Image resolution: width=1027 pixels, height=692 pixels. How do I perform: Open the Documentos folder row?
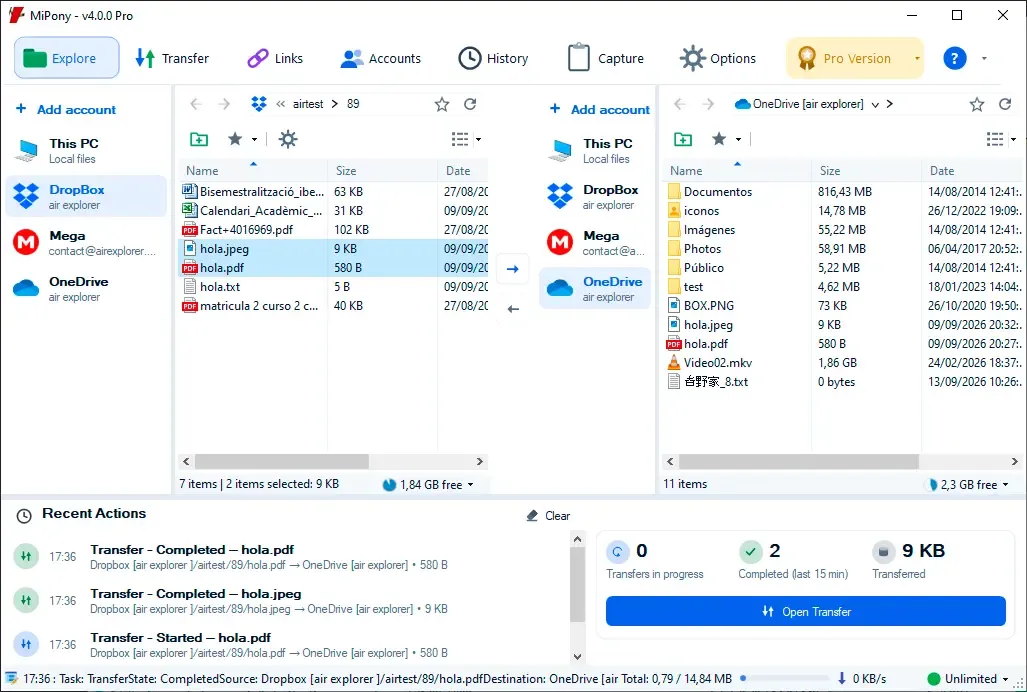tap(844, 192)
